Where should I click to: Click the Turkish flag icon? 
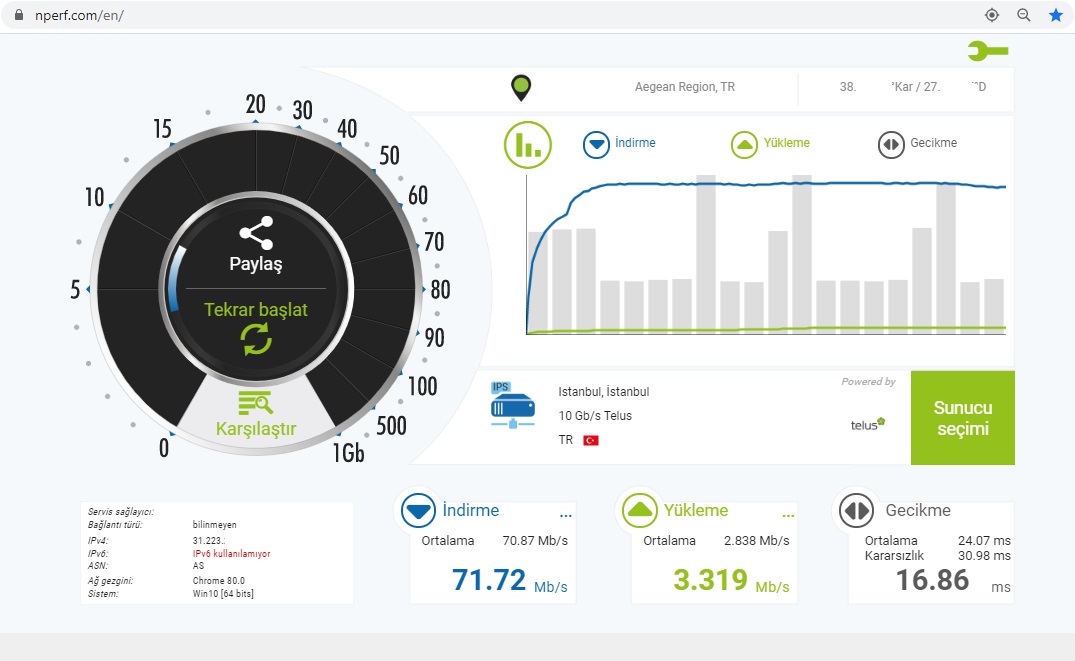click(591, 440)
